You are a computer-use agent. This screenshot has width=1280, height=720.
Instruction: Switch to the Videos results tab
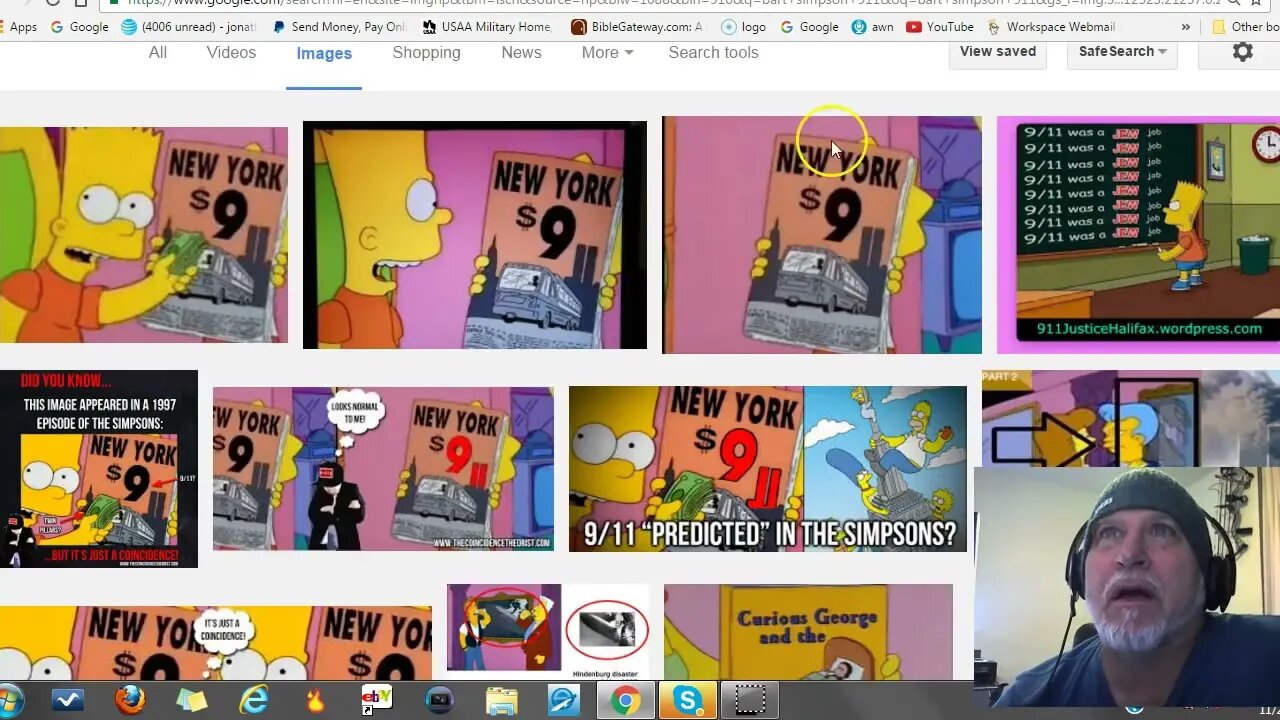231,53
